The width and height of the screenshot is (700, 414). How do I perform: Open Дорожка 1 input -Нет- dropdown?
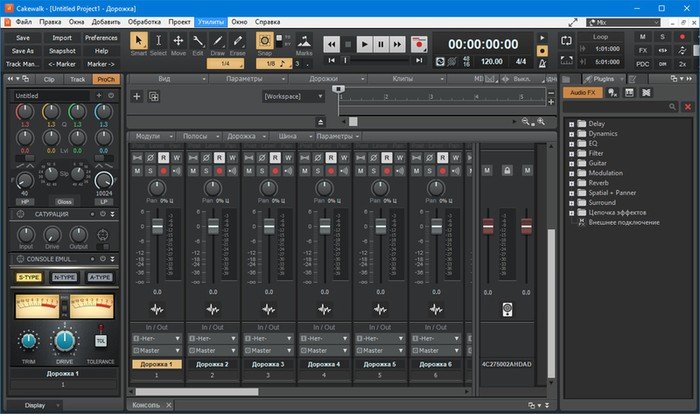(157, 339)
